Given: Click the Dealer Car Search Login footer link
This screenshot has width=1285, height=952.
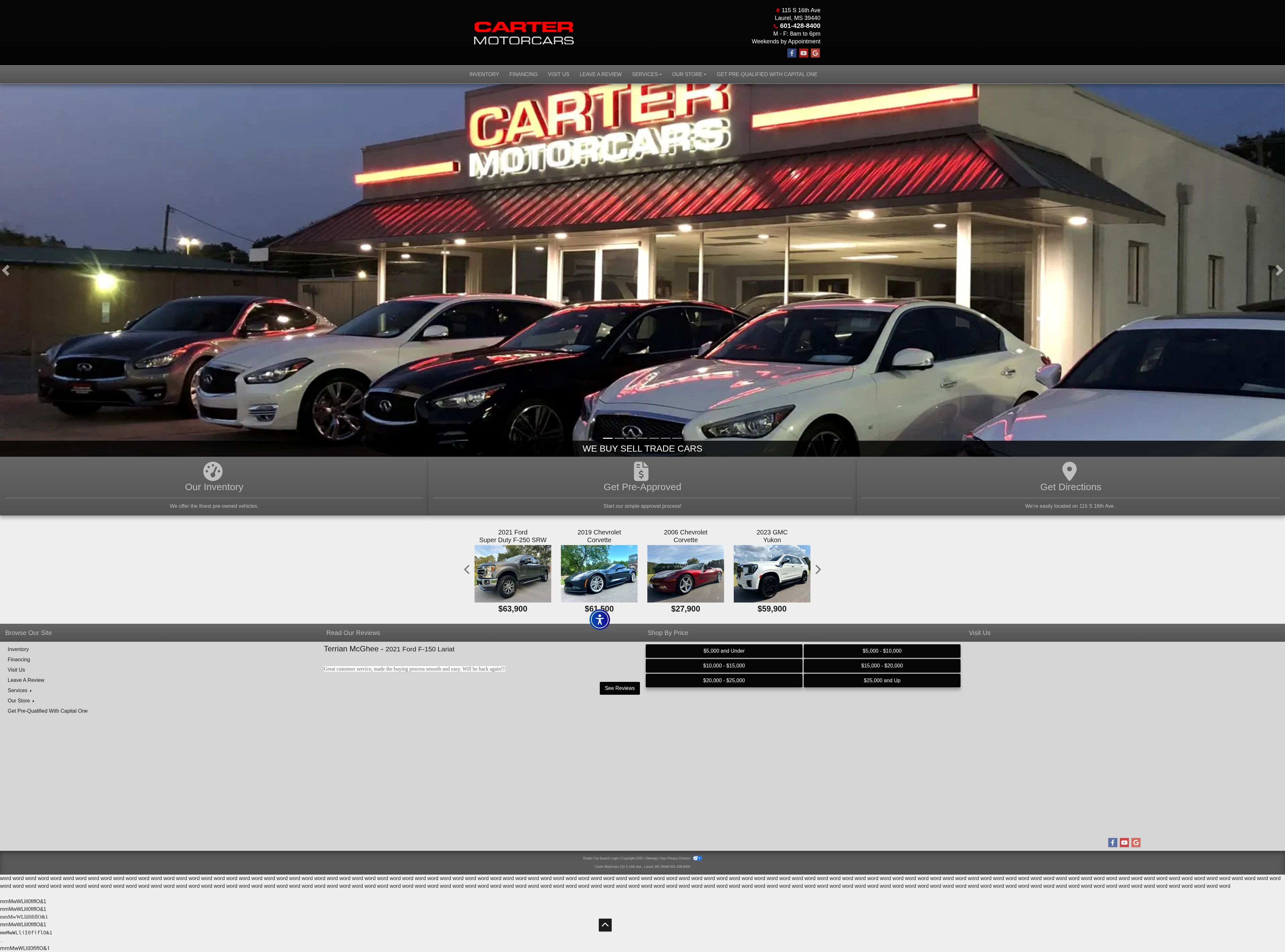Looking at the screenshot, I should pyautogui.click(x=600, y=859).
